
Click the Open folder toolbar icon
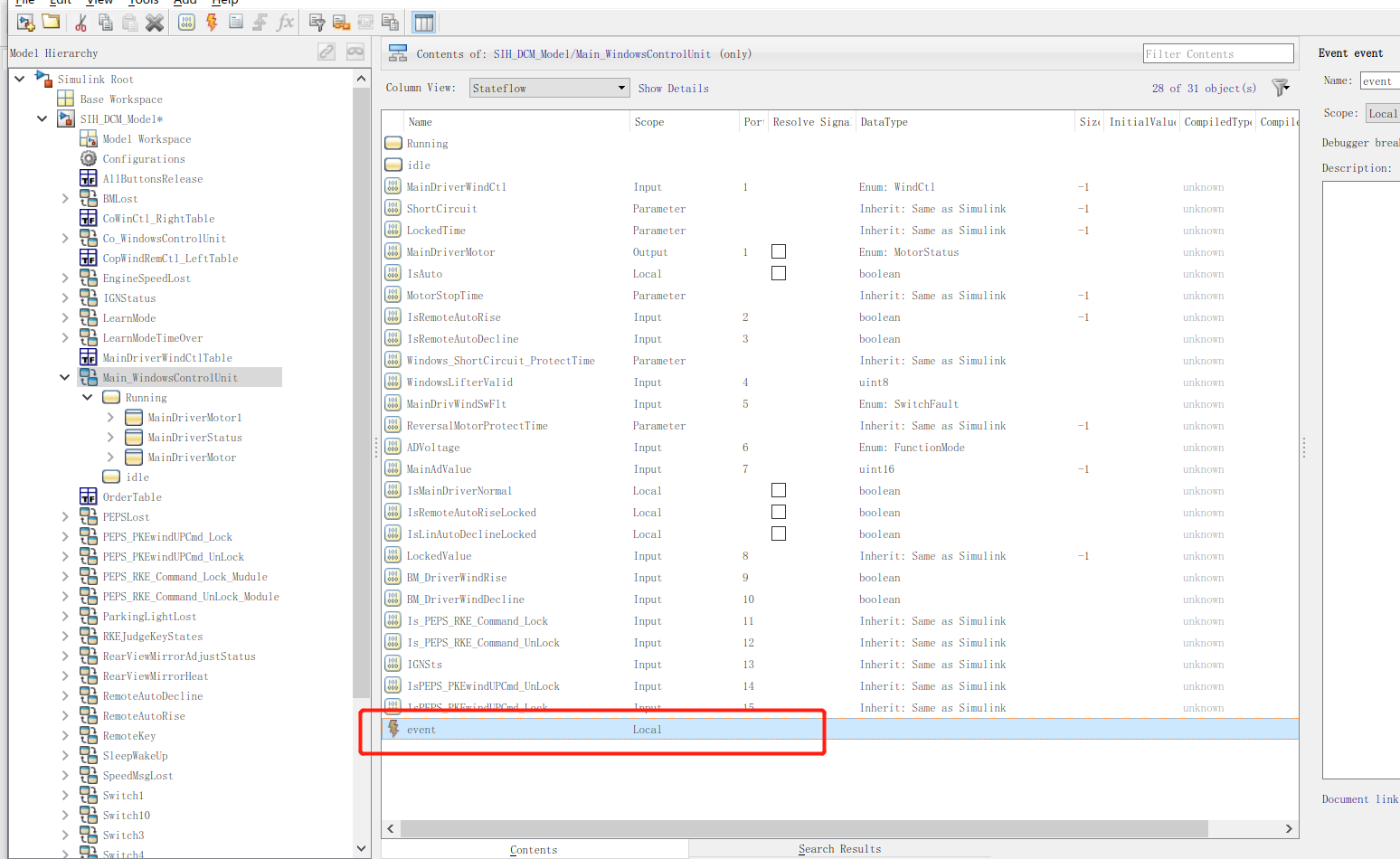[x=52, y=22]
